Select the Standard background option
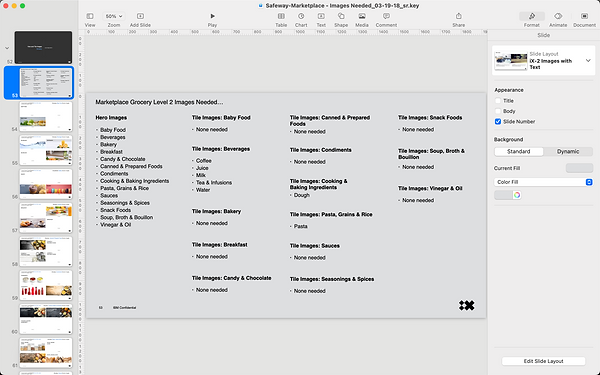 pyautogui.click(x=518, y=152)
